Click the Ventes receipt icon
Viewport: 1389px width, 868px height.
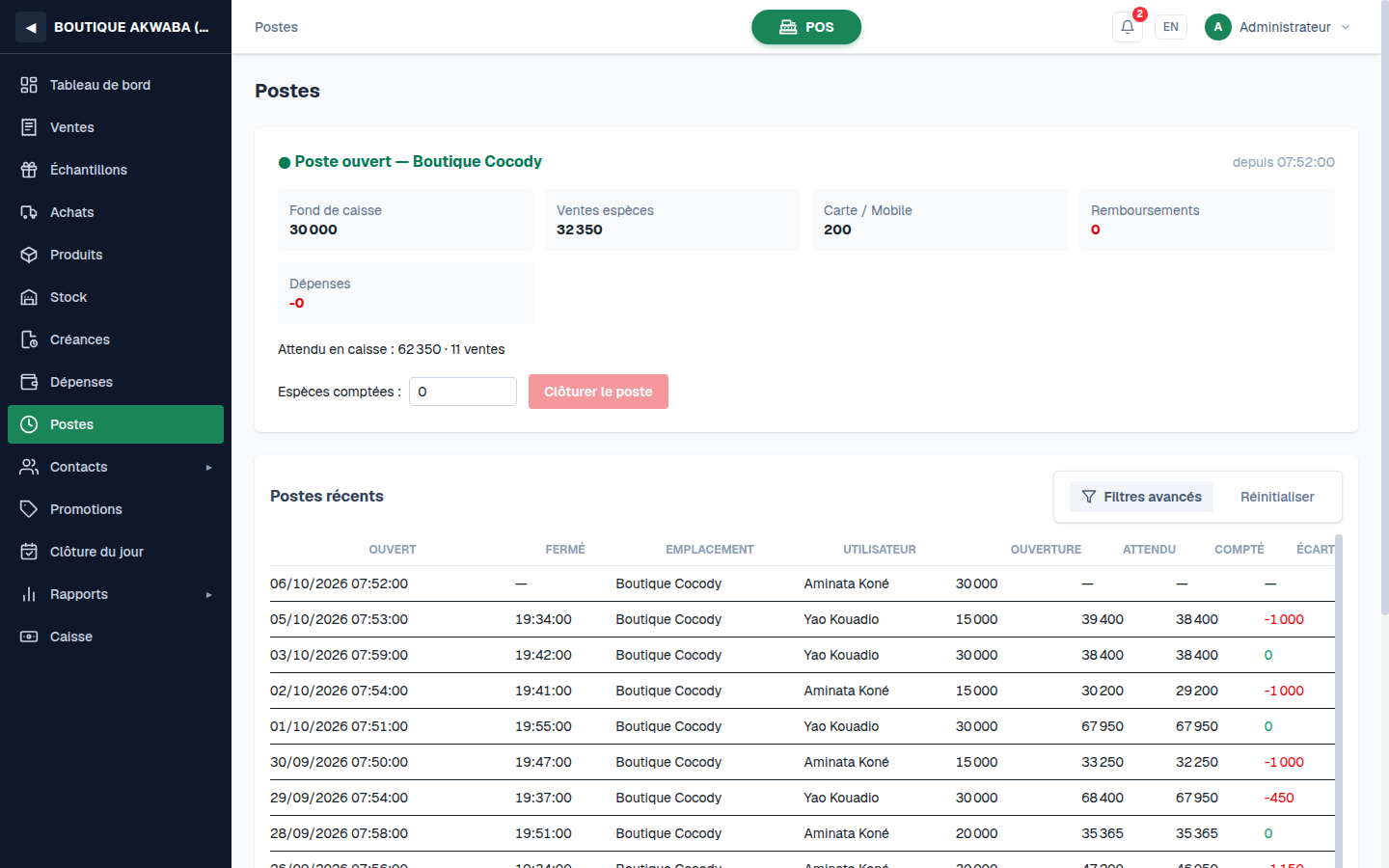(29, 127)
